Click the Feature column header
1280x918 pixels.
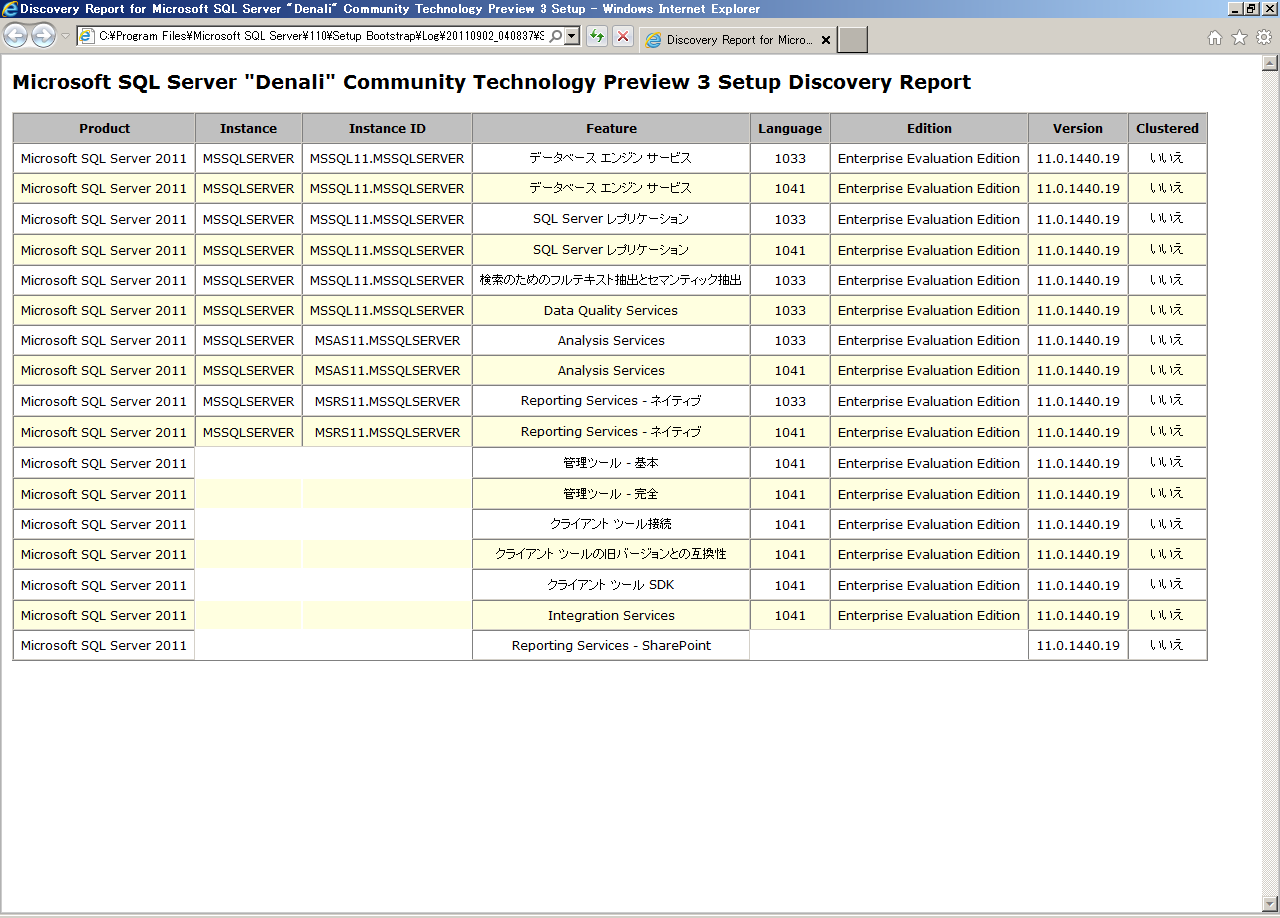pos(611,128)
